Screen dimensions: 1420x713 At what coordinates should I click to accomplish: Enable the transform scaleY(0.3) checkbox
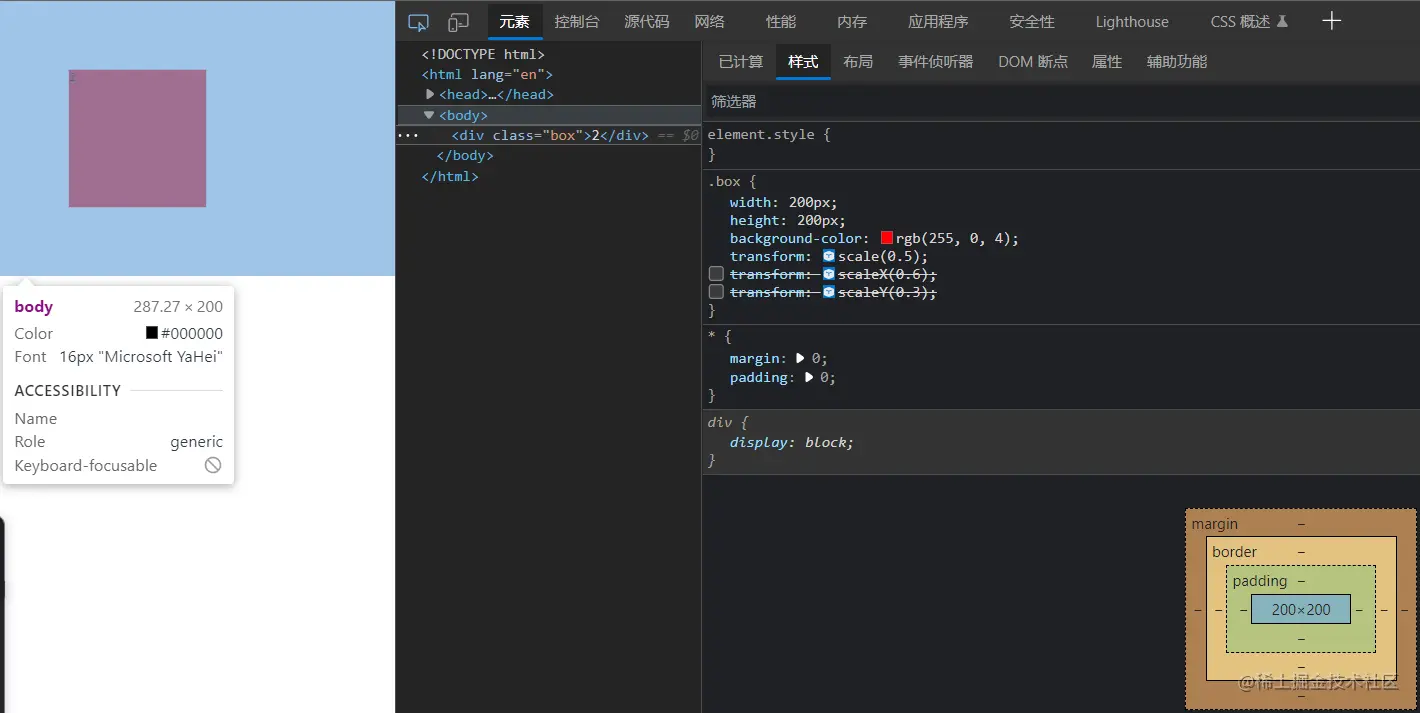coord(716,292)
